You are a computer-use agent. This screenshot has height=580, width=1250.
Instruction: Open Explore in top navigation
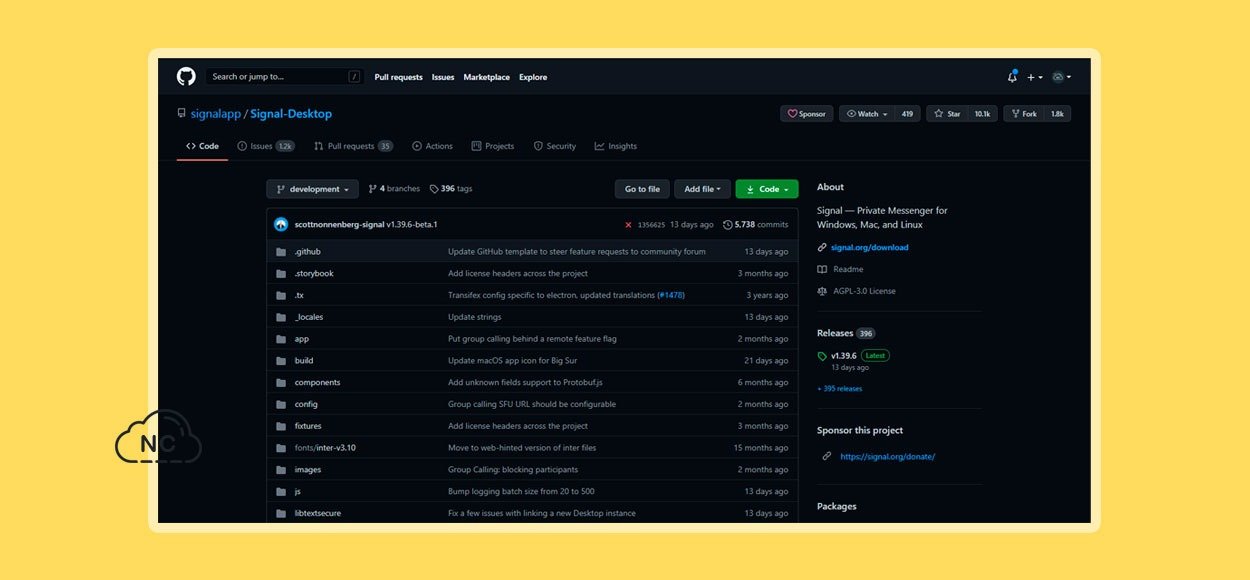coord(533,77)
